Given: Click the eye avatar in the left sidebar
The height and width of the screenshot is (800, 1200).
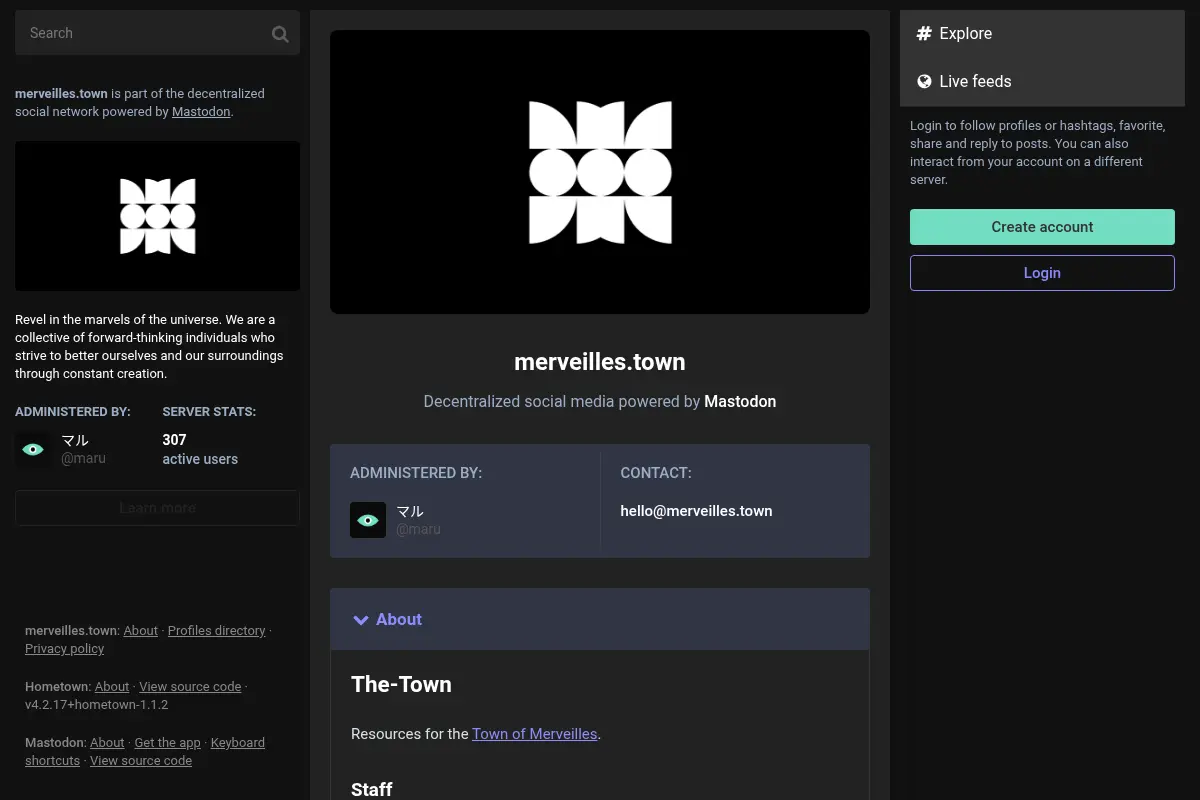Looking at the screenshot, I should 33,450.
